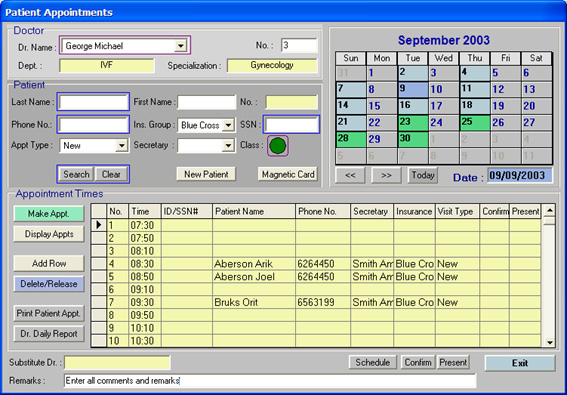Click the Present button at bottom
Image resolution: width=567 pixels, height=395 pixels.
coord(453,362)
